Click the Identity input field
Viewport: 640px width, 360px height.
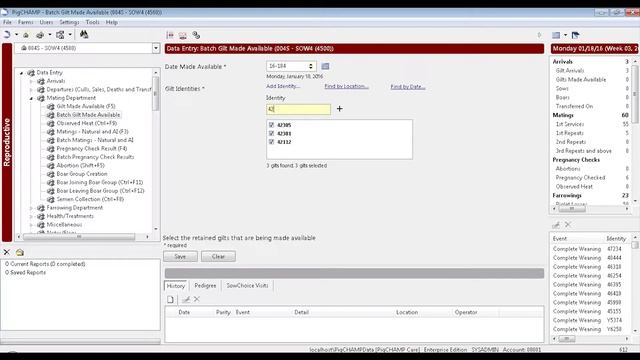(x=298, y=109)
